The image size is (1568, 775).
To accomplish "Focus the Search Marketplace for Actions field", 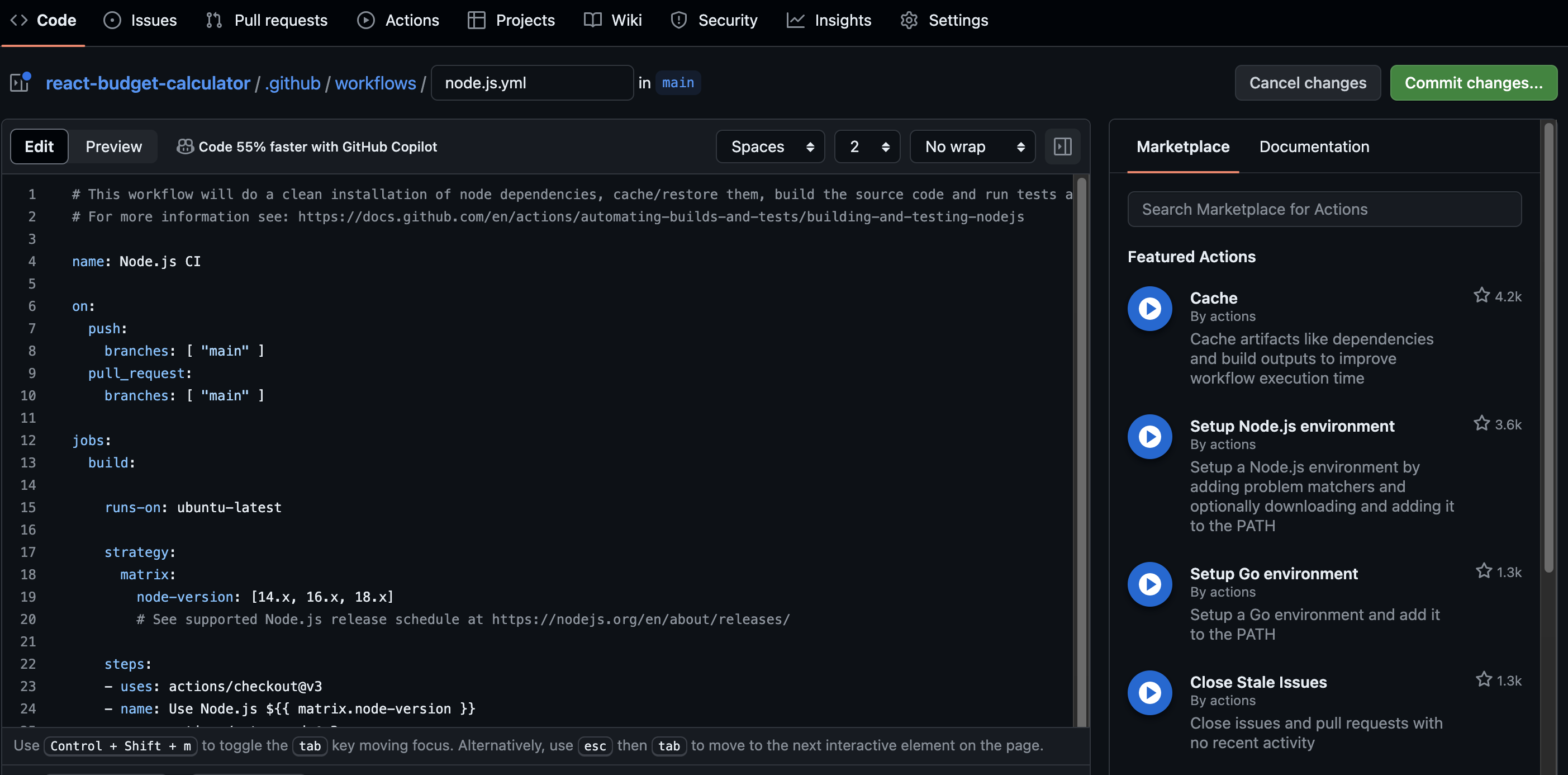I will click(1324, 209).
